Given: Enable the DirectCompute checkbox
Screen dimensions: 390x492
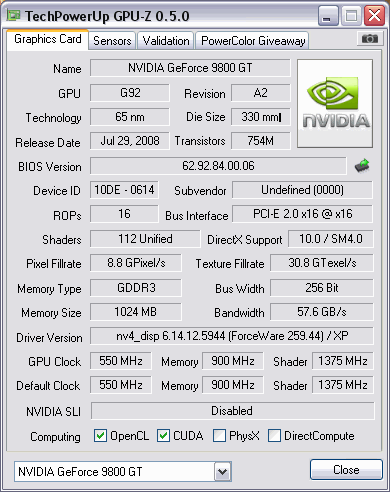Looking at the screenshot, I should pos(274,436).
